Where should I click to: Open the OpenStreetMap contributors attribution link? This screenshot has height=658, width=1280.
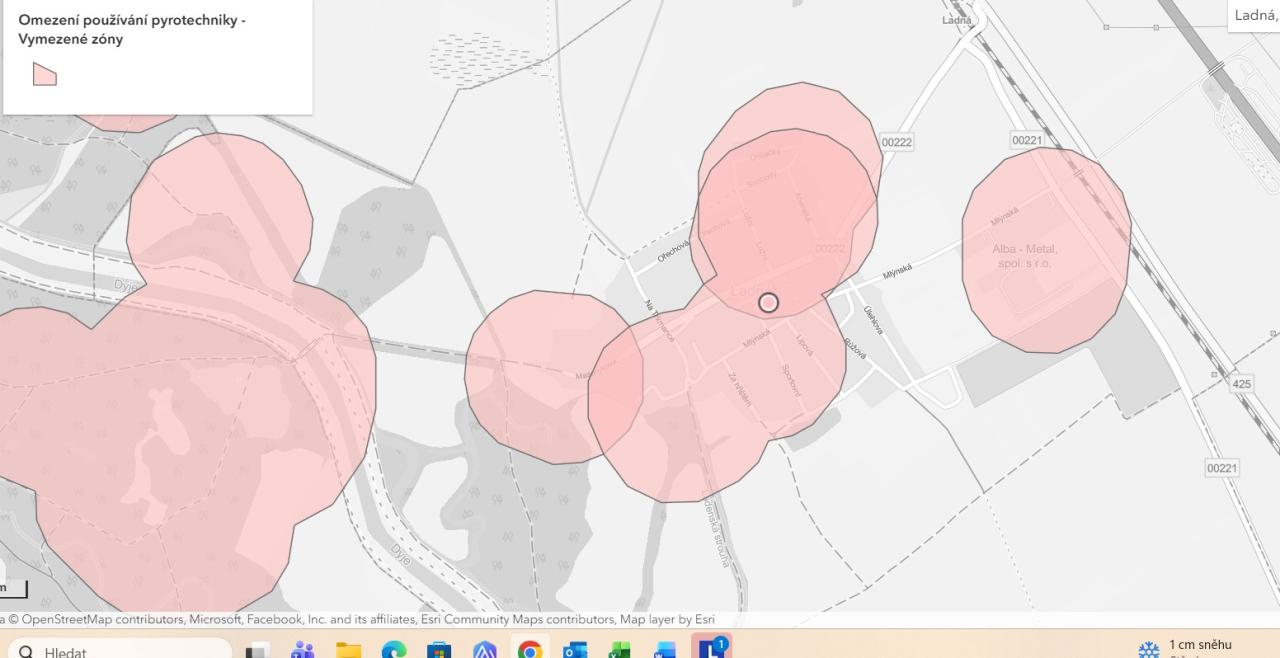click(98, 619)
